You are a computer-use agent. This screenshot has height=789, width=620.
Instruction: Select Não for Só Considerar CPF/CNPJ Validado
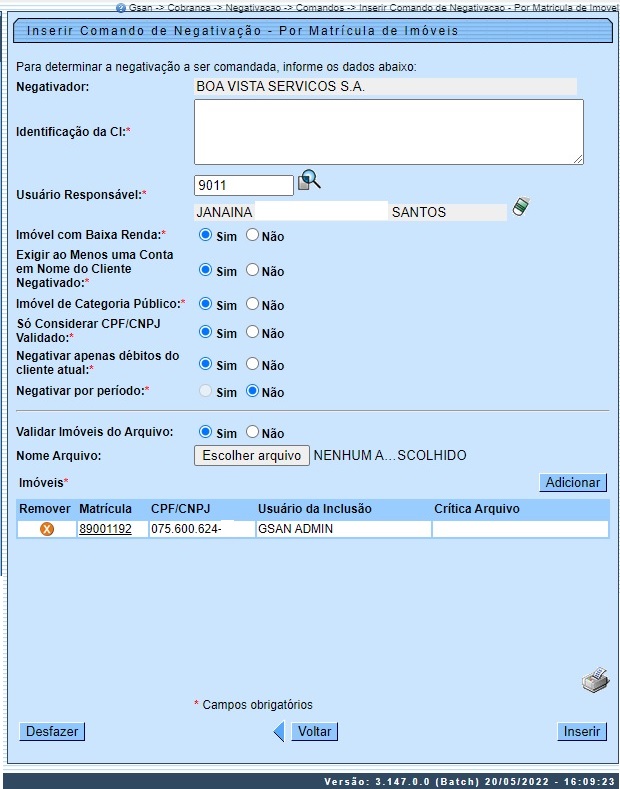point(253,332)
